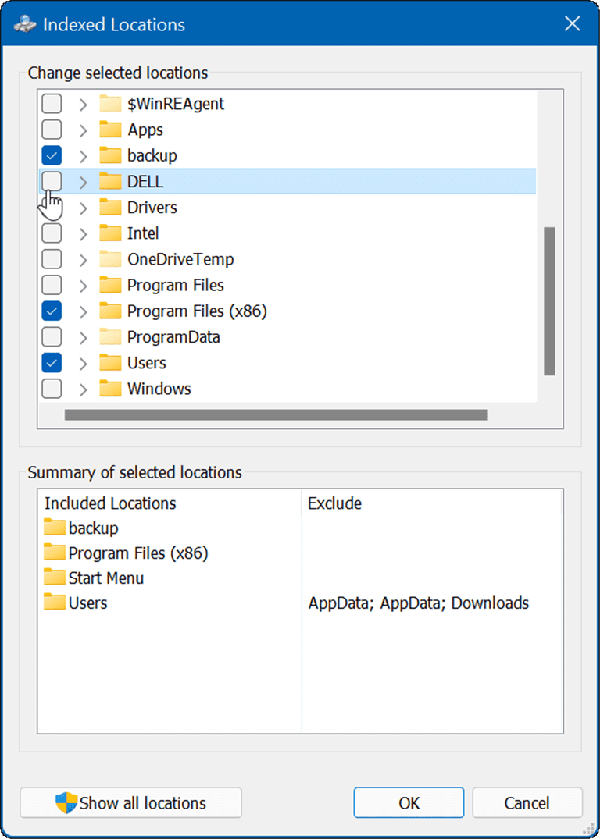600x839 pixels.
Task: Expand the Drivers folder tree
Action: pyautogui.click(x=83, y=207)
